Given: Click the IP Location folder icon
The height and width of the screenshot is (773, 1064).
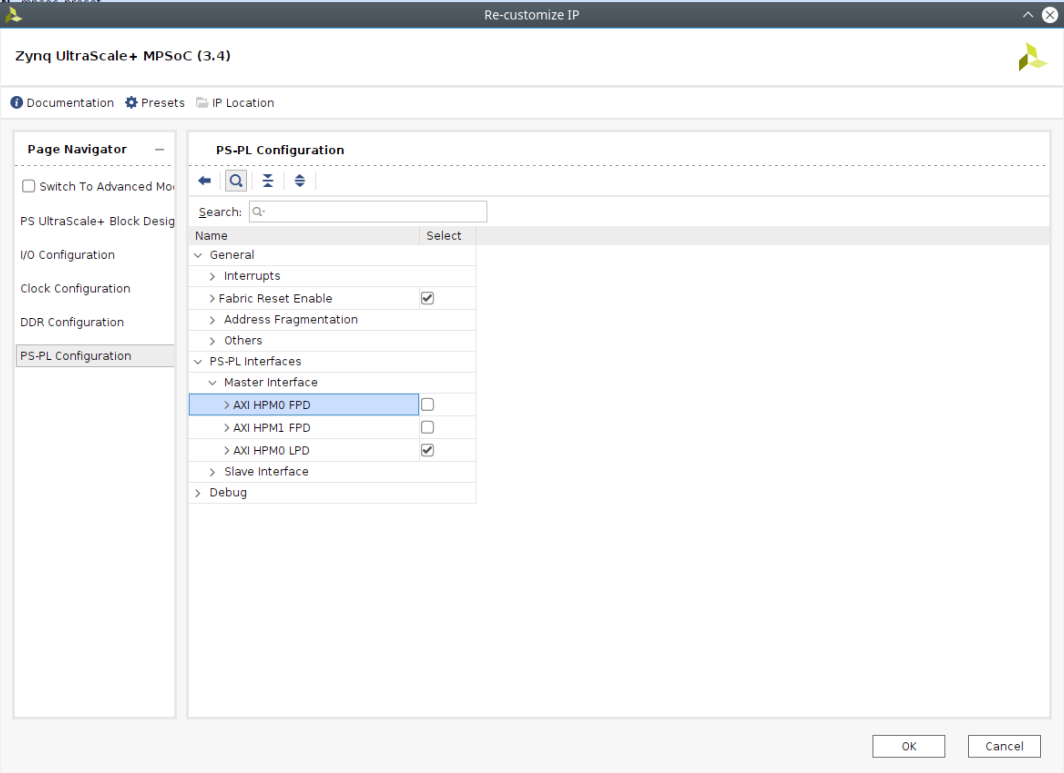Looking at the screenshot, I should (203, 103).
